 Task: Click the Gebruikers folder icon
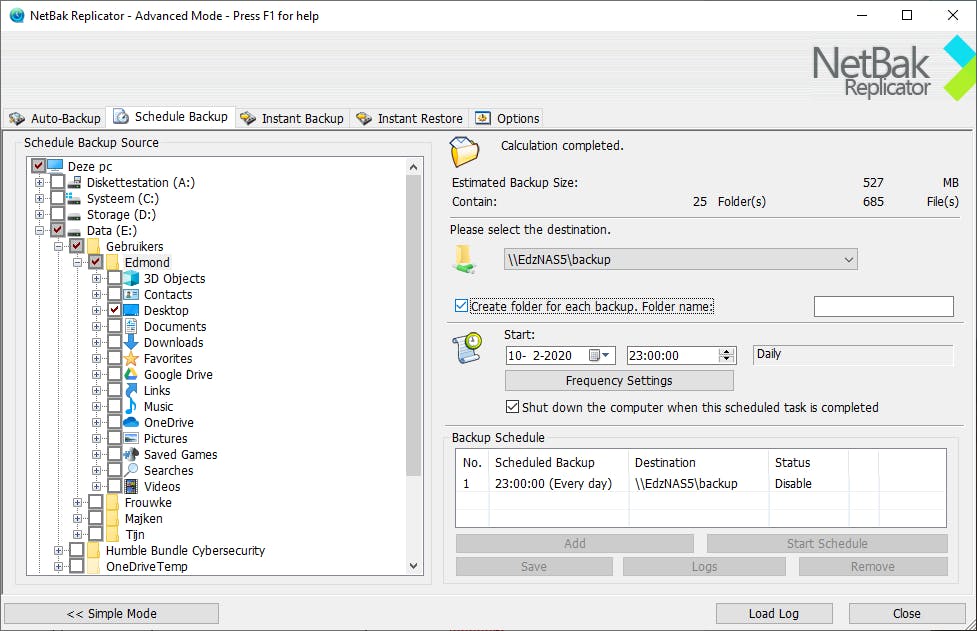pyautogui.click(x=93, y=247)
